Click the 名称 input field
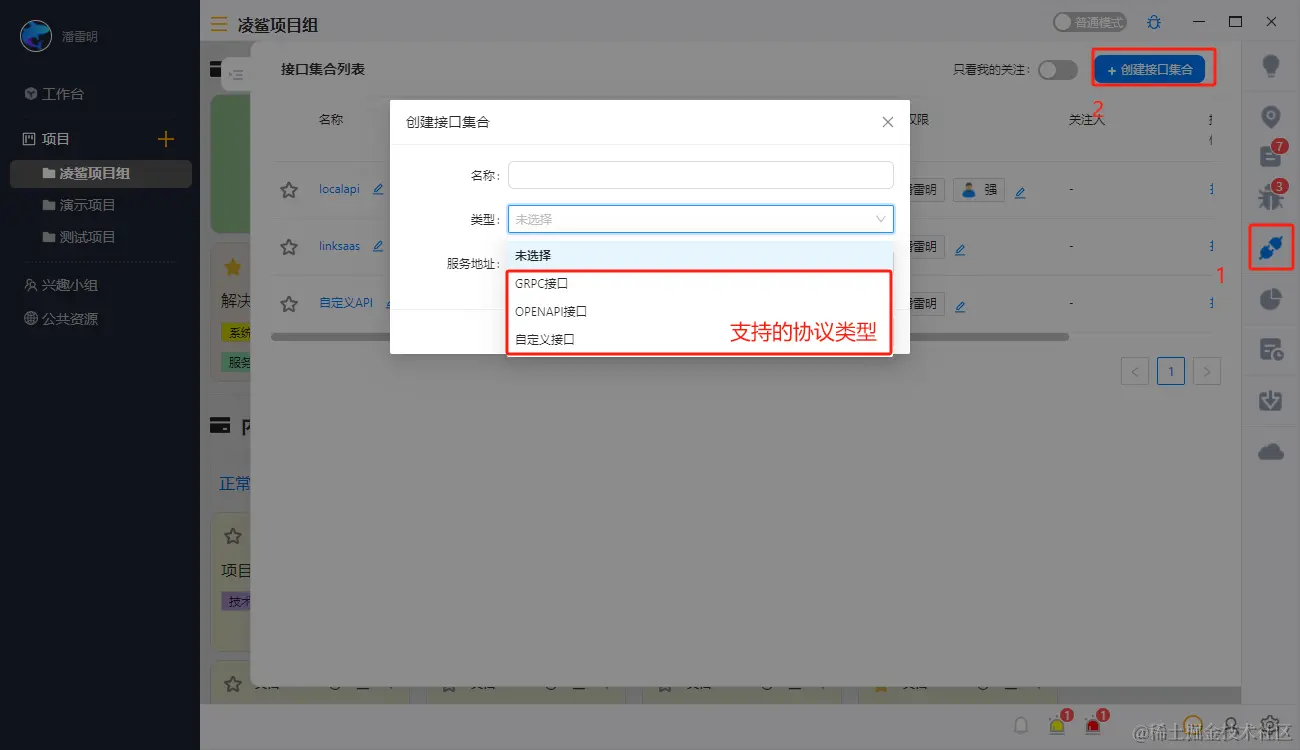1300x750 pixels. (700, 175)
